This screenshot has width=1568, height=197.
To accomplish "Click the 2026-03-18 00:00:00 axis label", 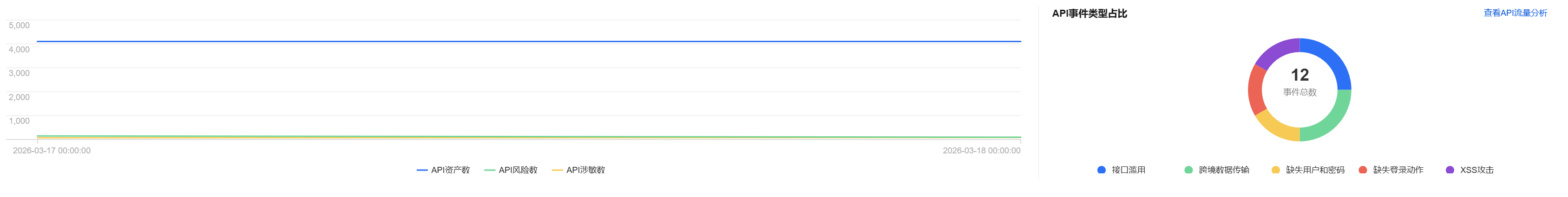I will pyautogui.click(x=981, y=151).
